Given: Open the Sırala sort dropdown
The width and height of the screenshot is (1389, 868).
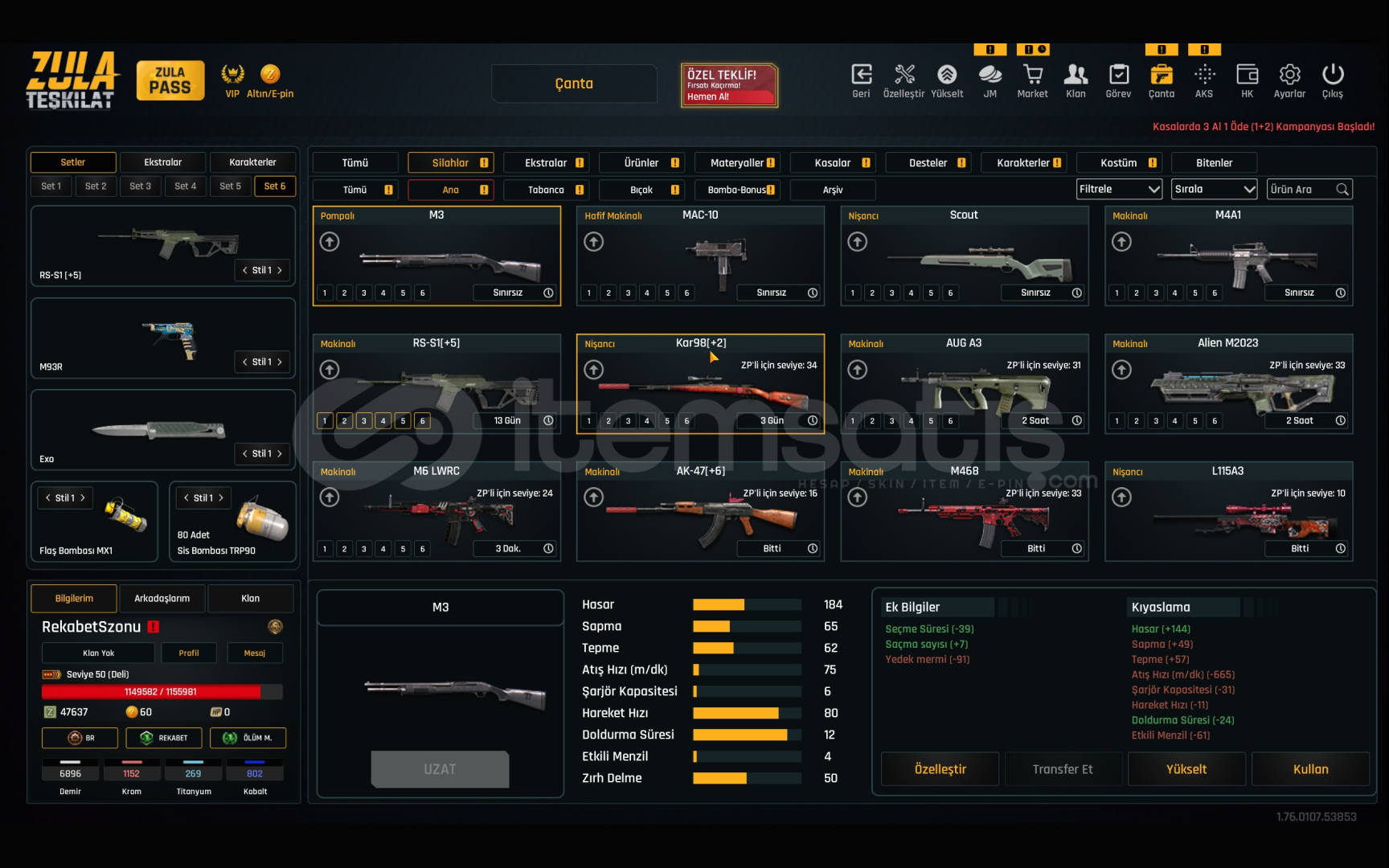Looking at the screenshot, I should (x=1214, y=190).
